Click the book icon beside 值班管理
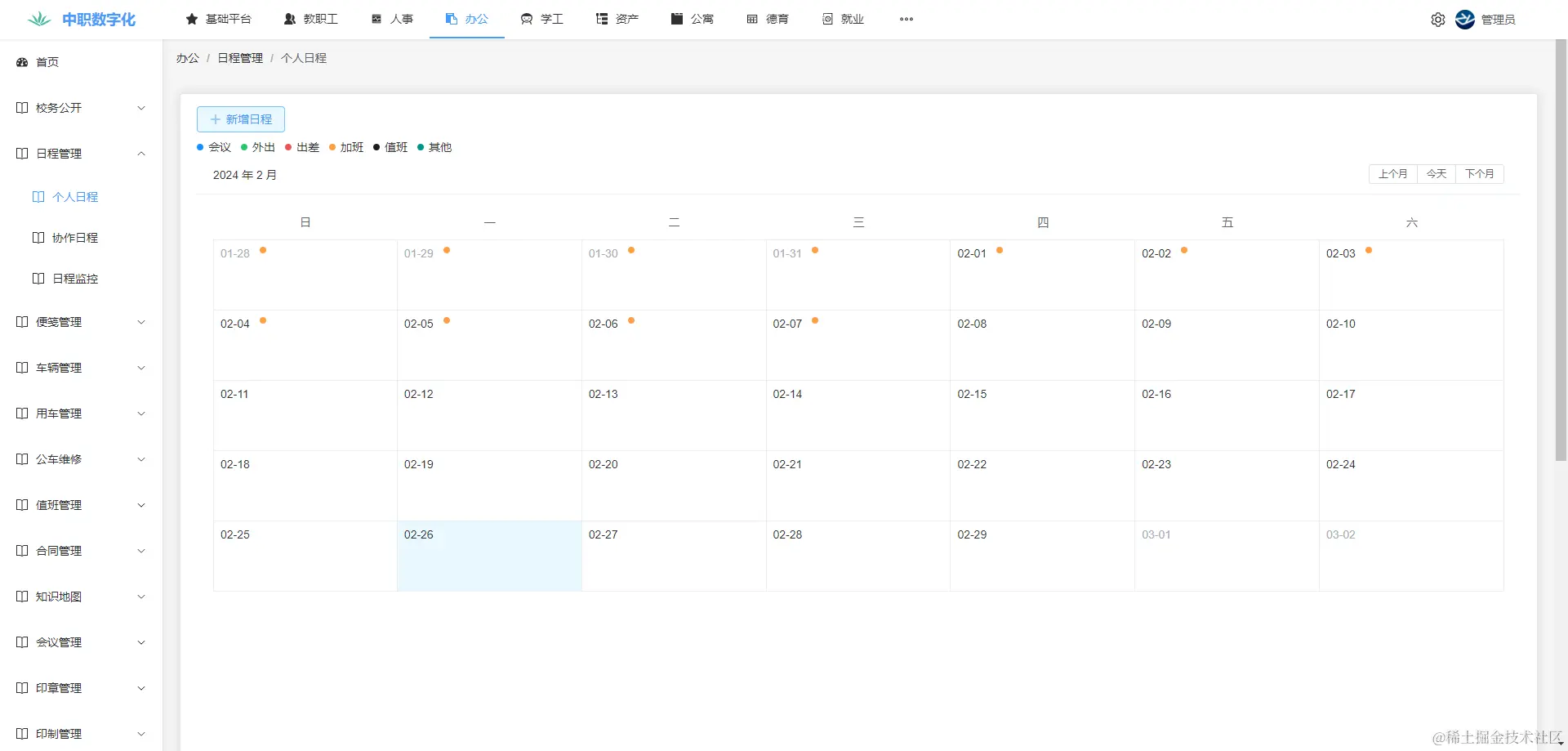1568x751 pixels. 22,505
